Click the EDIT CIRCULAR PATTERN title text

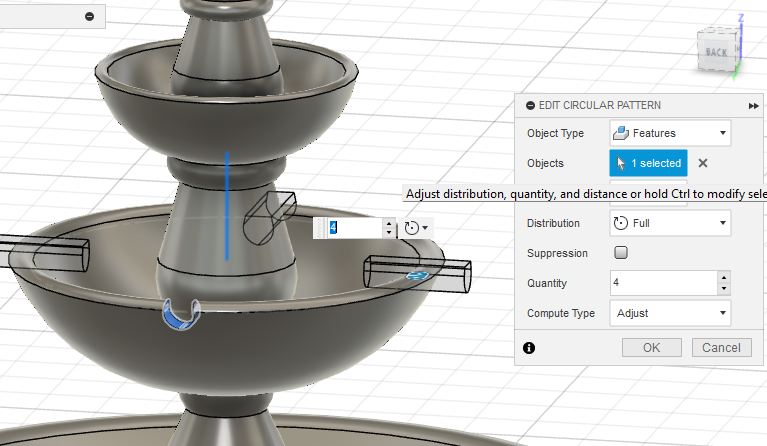(600, 106)
